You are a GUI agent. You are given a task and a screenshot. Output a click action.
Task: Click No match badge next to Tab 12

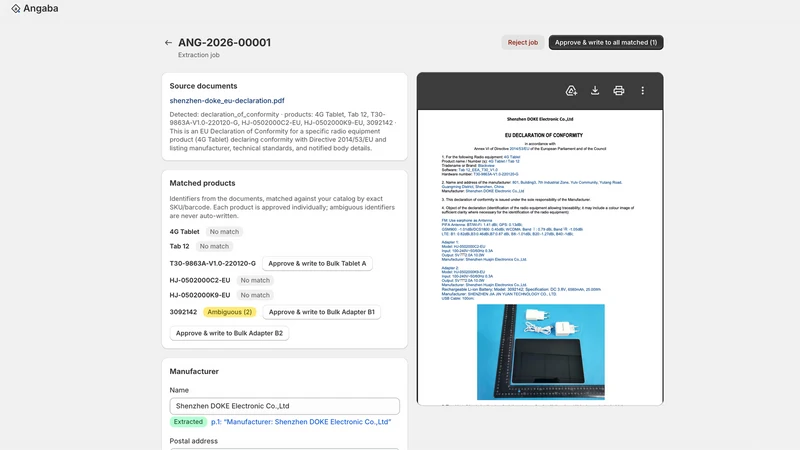pyautogui.click(x=214, y=246)
